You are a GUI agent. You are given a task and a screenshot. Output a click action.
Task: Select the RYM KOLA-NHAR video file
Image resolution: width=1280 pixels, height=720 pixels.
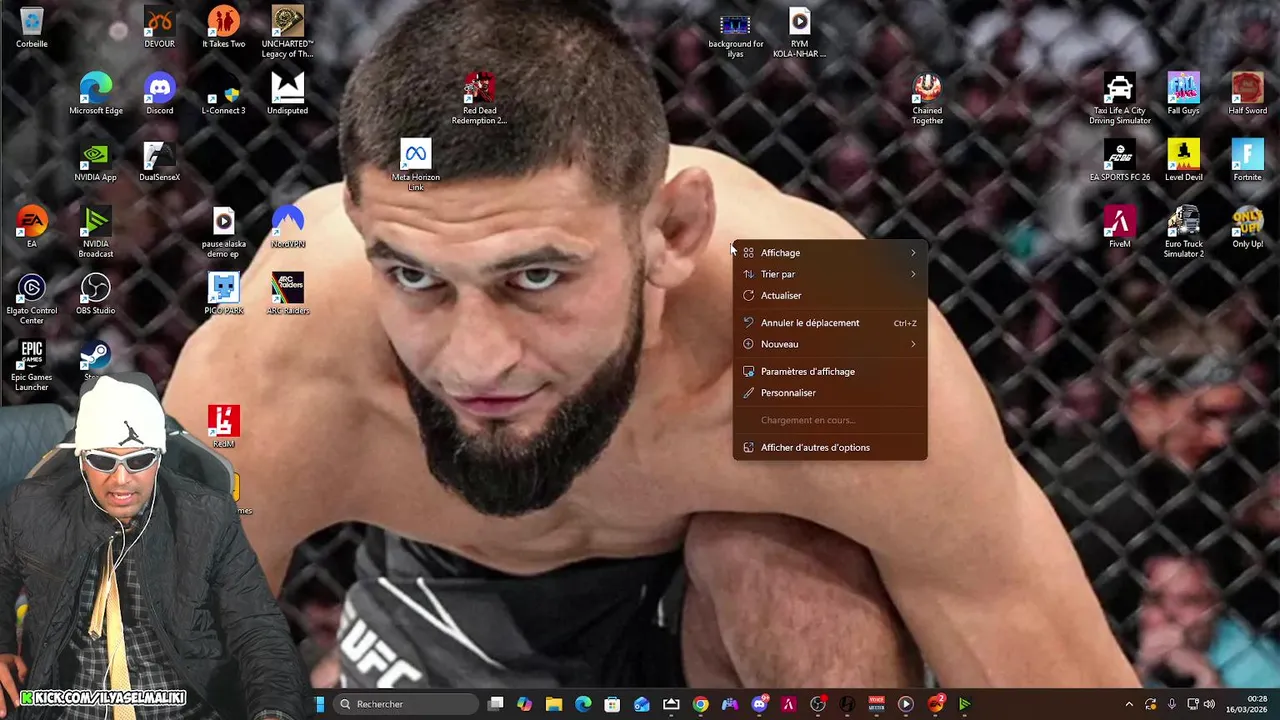point(799,32)
